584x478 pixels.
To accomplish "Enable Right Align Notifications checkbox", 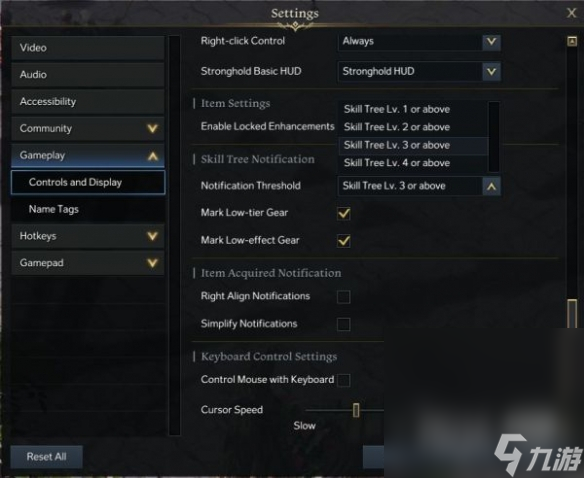I will point(343,297).
